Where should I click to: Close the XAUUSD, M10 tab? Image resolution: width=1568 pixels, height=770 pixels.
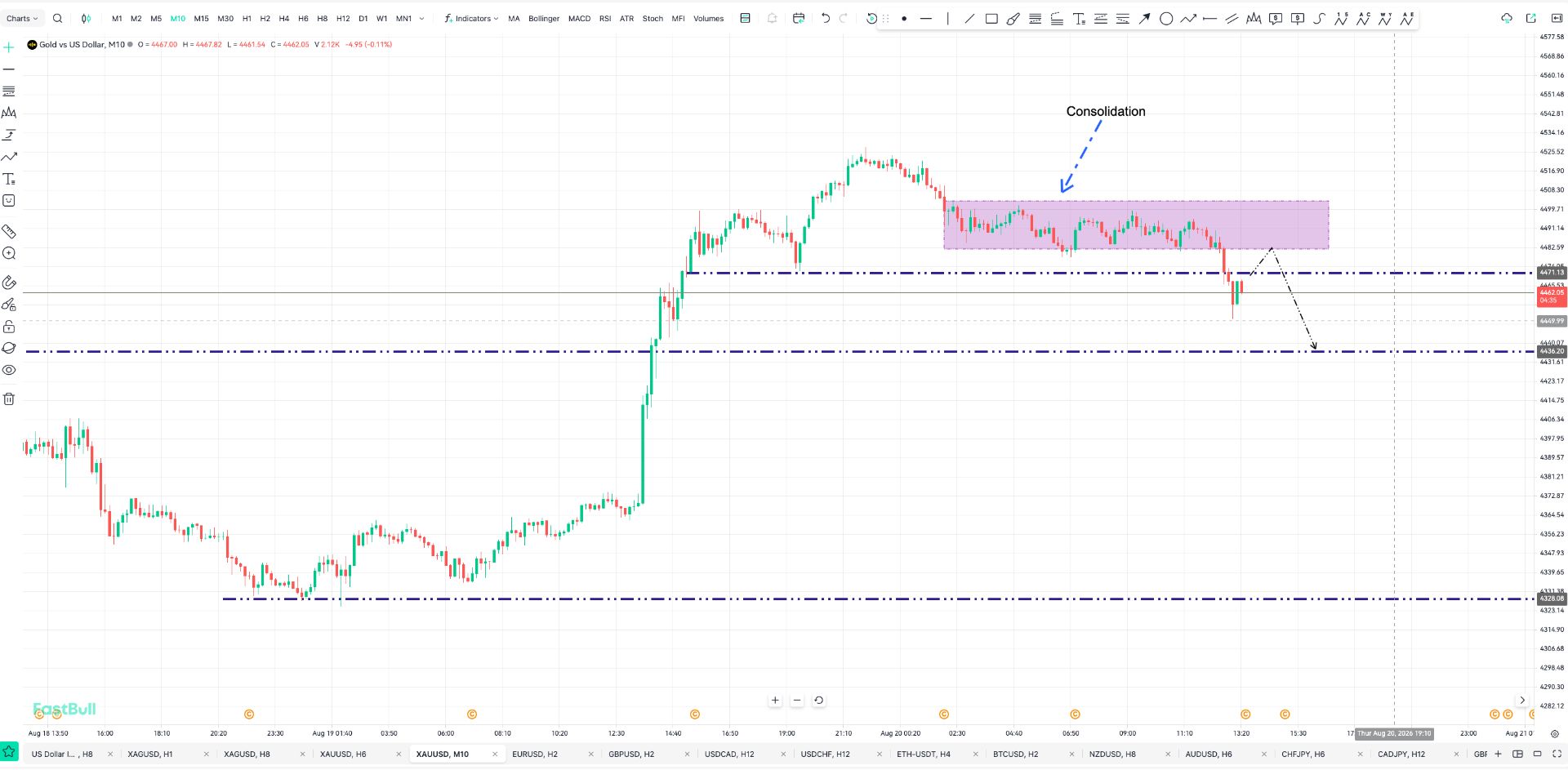pos(494,754)
